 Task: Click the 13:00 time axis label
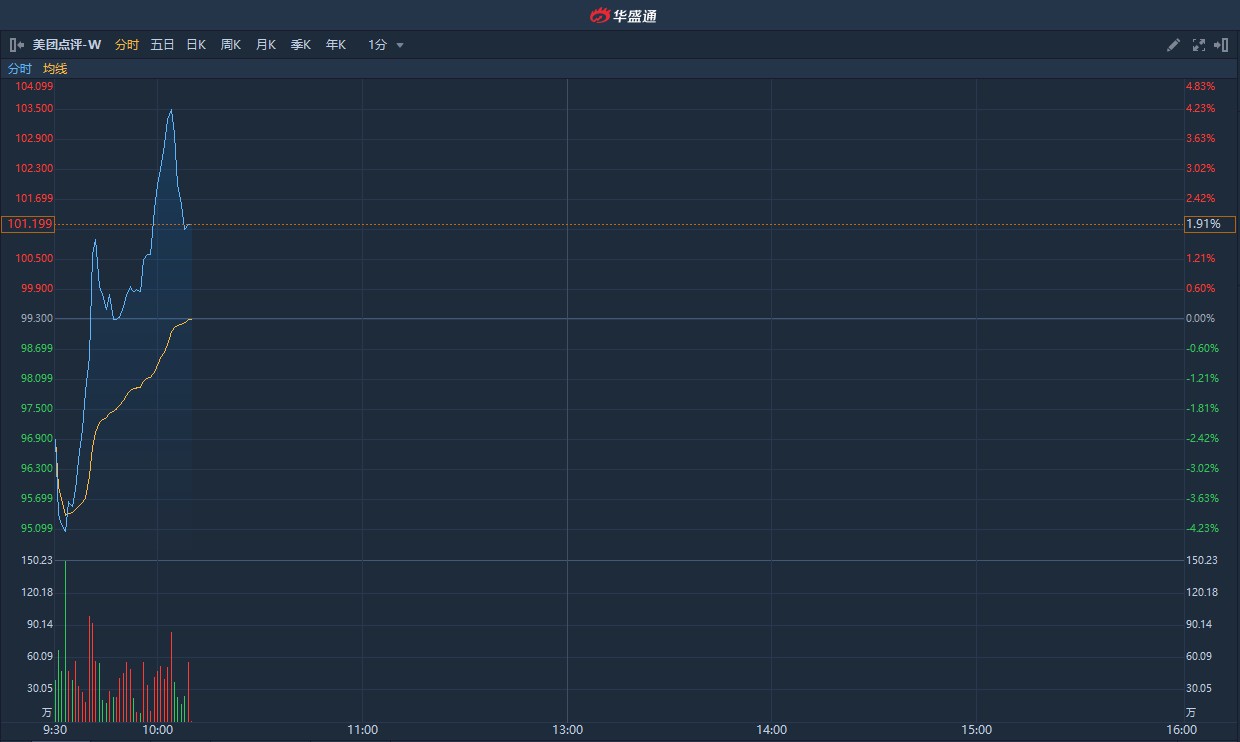568,730
